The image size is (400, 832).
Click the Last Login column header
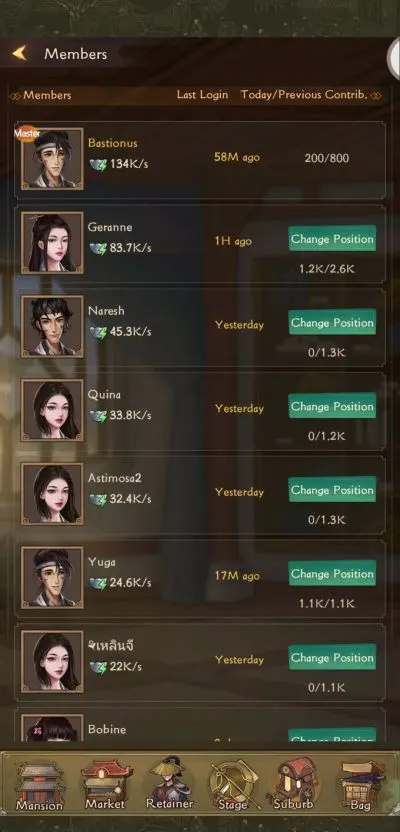(x=202, y=95)
